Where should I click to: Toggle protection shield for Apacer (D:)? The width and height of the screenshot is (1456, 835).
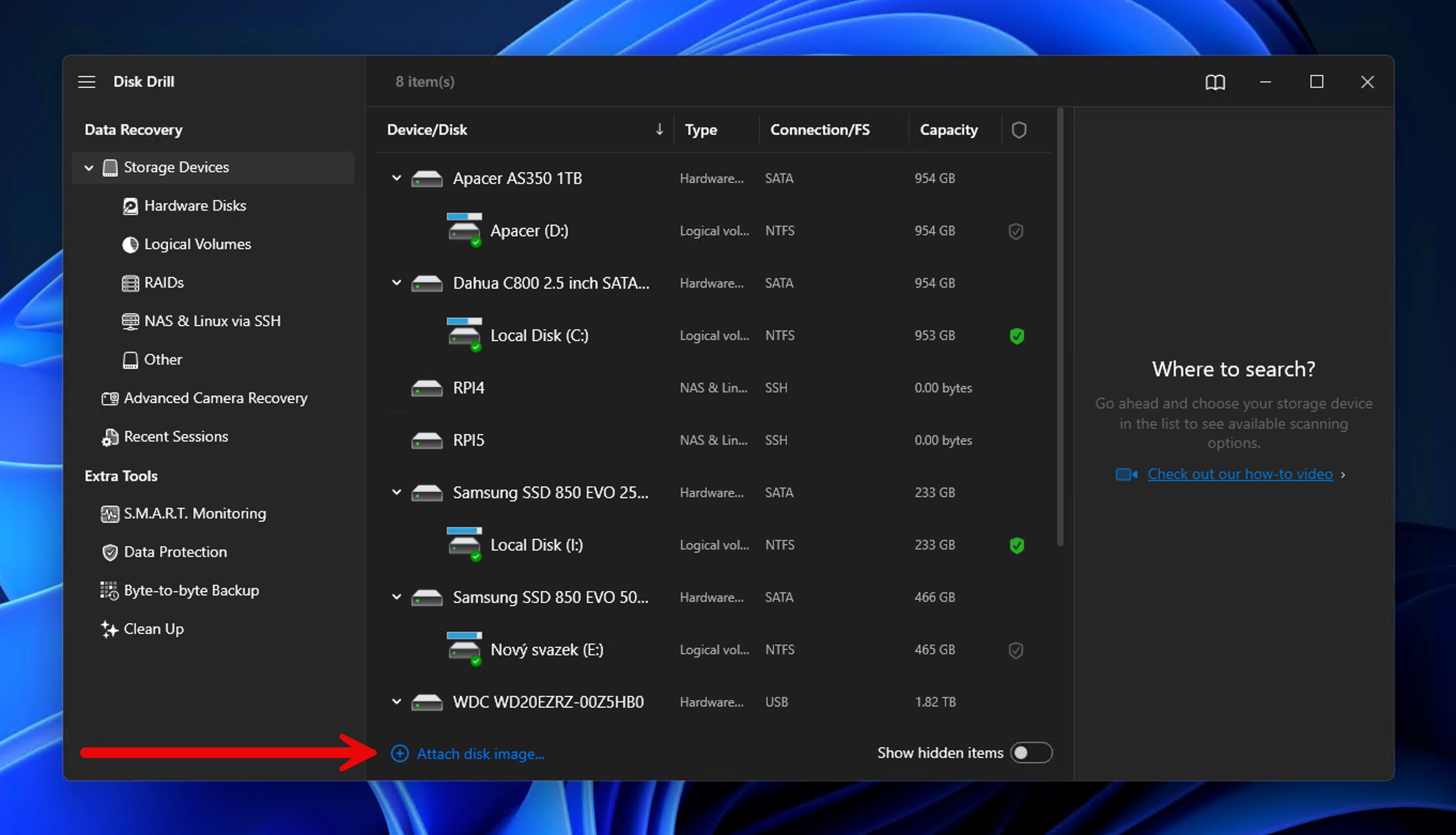[x=1016, y=231]
